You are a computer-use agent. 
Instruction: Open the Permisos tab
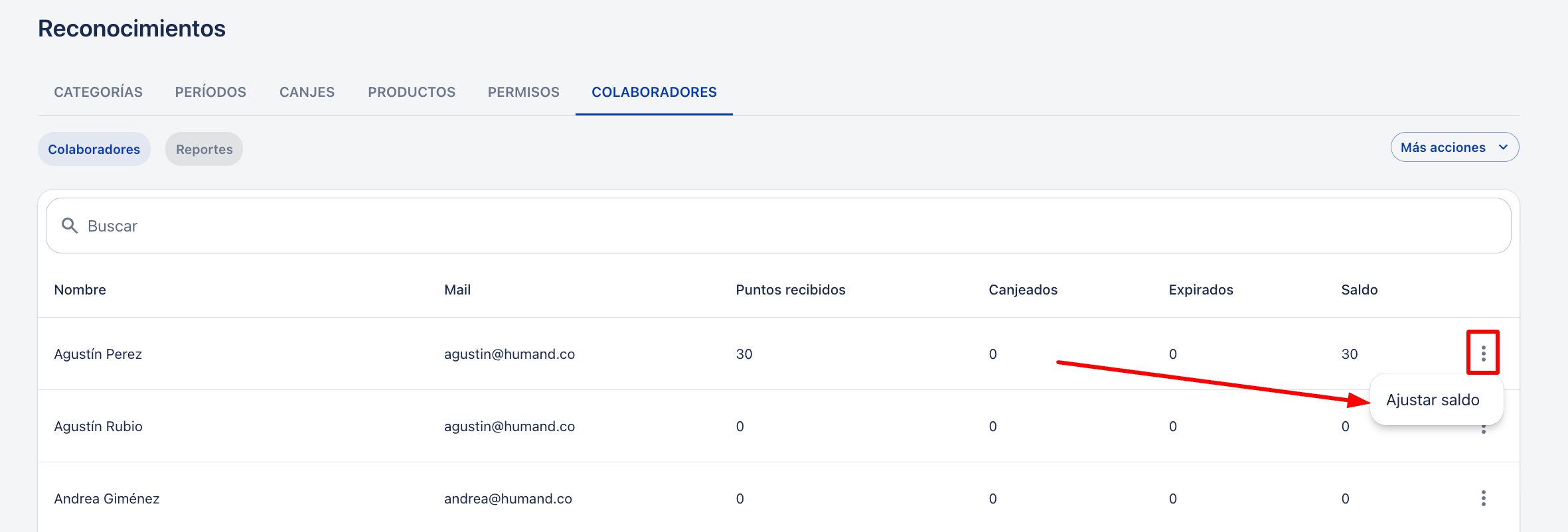tap(523, 92)
